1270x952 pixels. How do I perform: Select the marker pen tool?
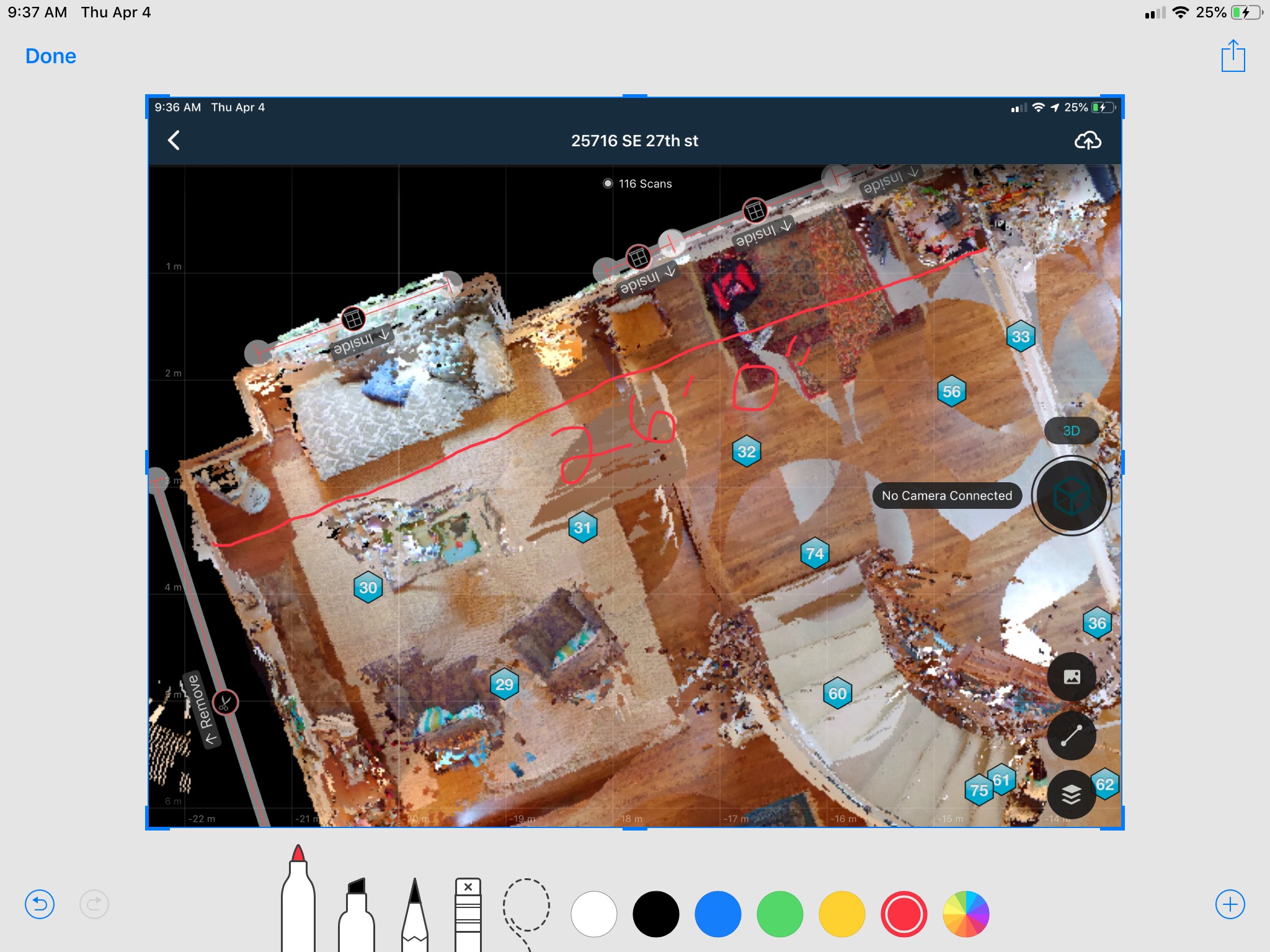point(298,899)
